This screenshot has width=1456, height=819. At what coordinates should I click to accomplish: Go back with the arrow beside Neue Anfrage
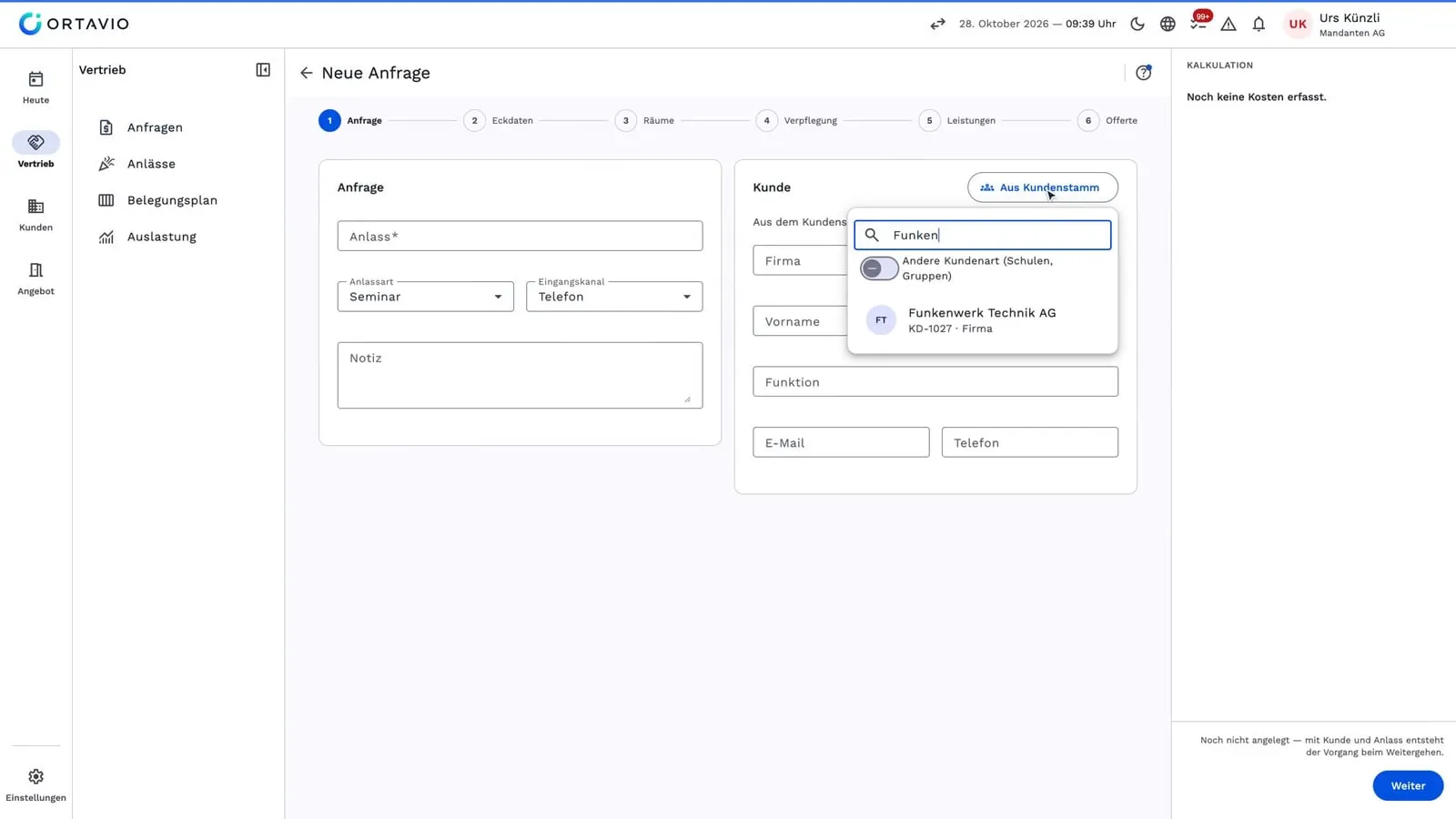click(x=307, y=73)
